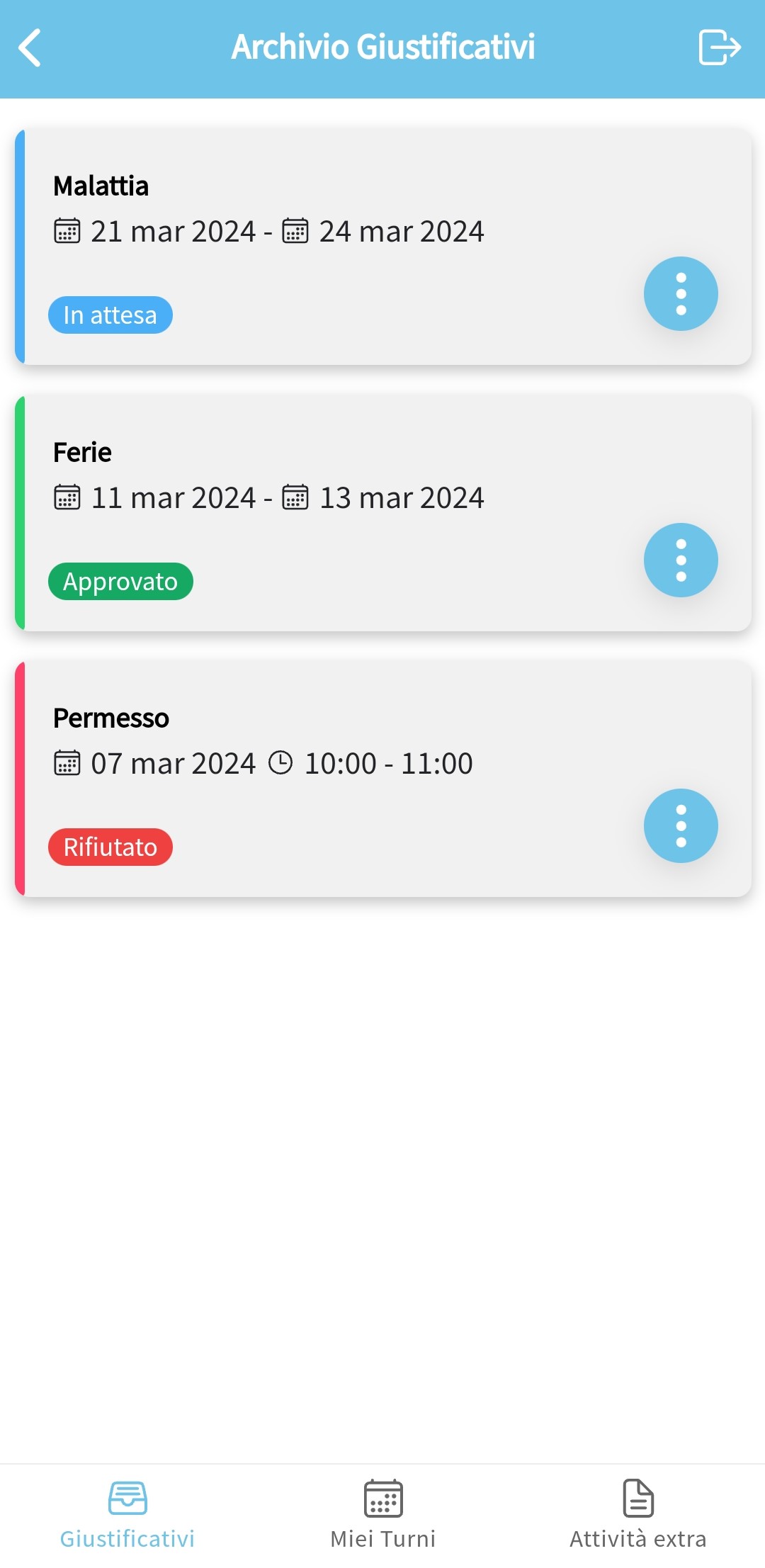Tap the Attività extra document icon
The image size is (765, 1568).
(638, 1498)
